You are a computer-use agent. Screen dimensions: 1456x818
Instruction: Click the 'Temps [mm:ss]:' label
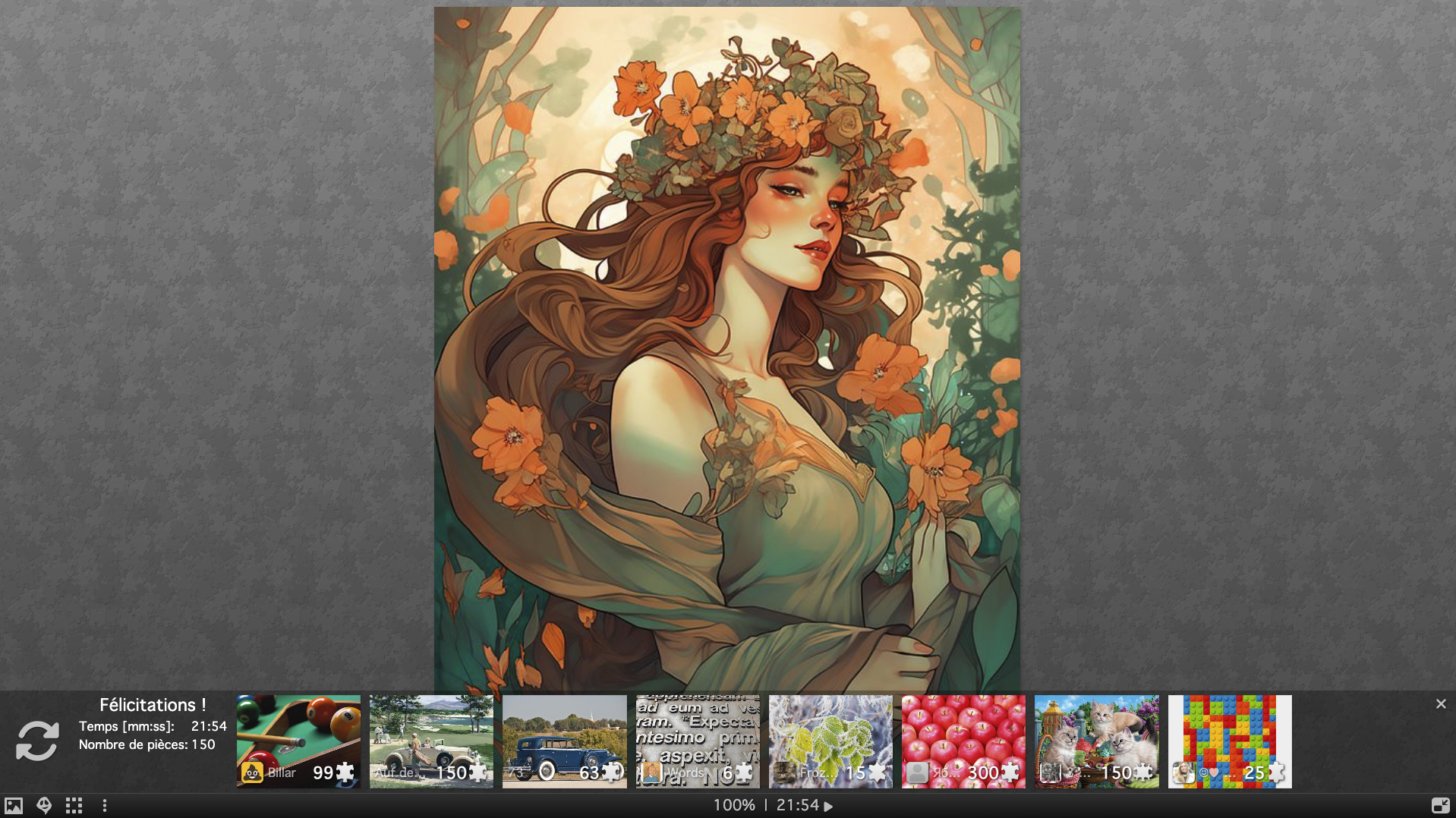click(127, 726)
